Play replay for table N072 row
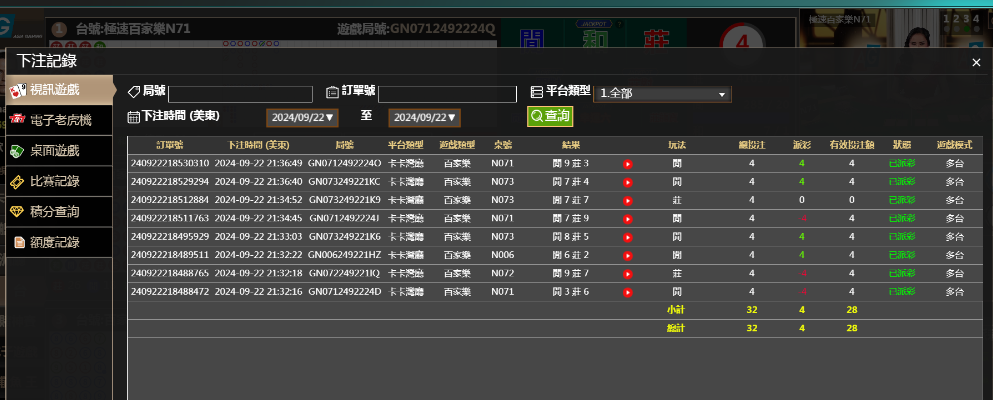The width and height of the screenshot is (993, 400). click(x=627, y=273)
